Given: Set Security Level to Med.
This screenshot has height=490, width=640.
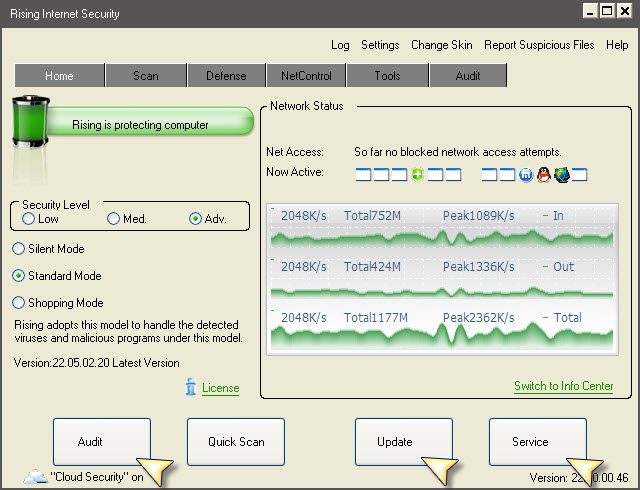Looking at the screenshot, I should pyautogui.click(x=114, y=219).
